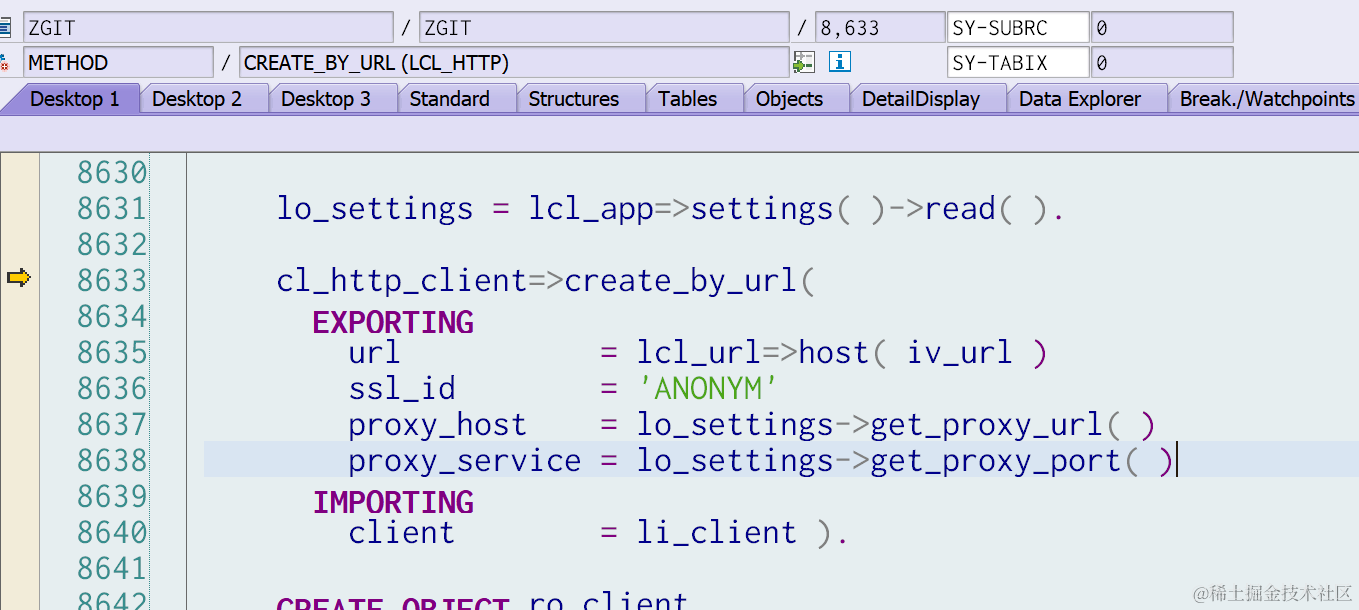The image size is (1359, 610).
Task: Click the SY-TABIX value field
Action: coord(1162,63)
